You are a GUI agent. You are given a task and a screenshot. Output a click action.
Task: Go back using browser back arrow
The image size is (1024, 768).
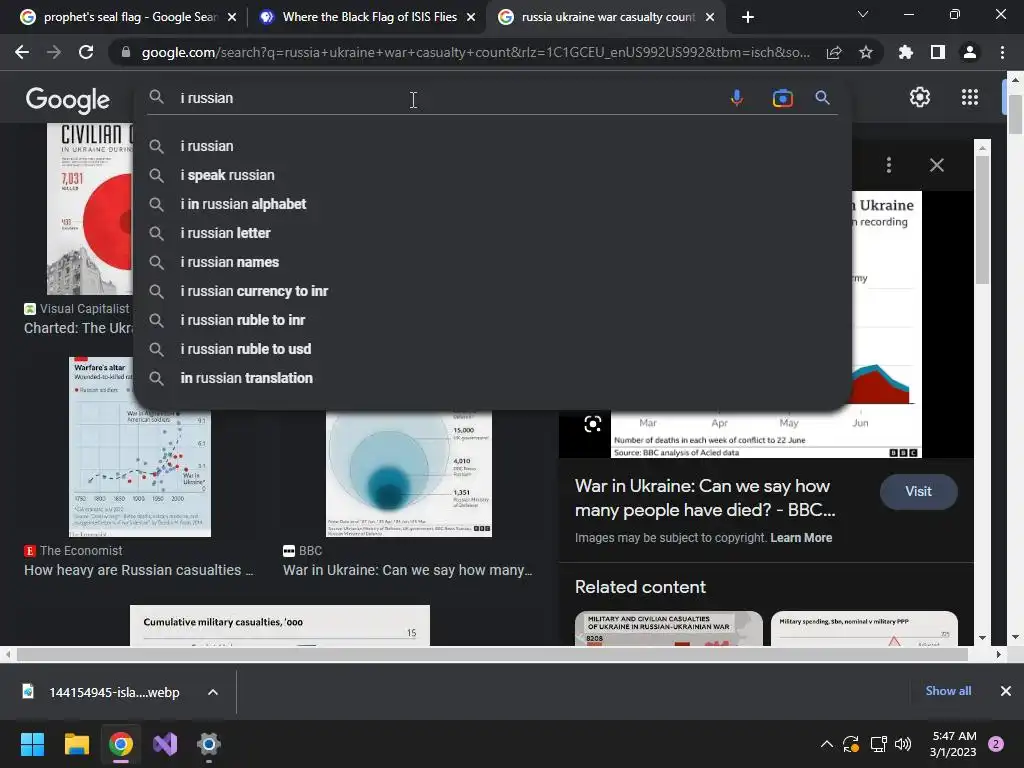pyautogui.click(x=22, y=52)
